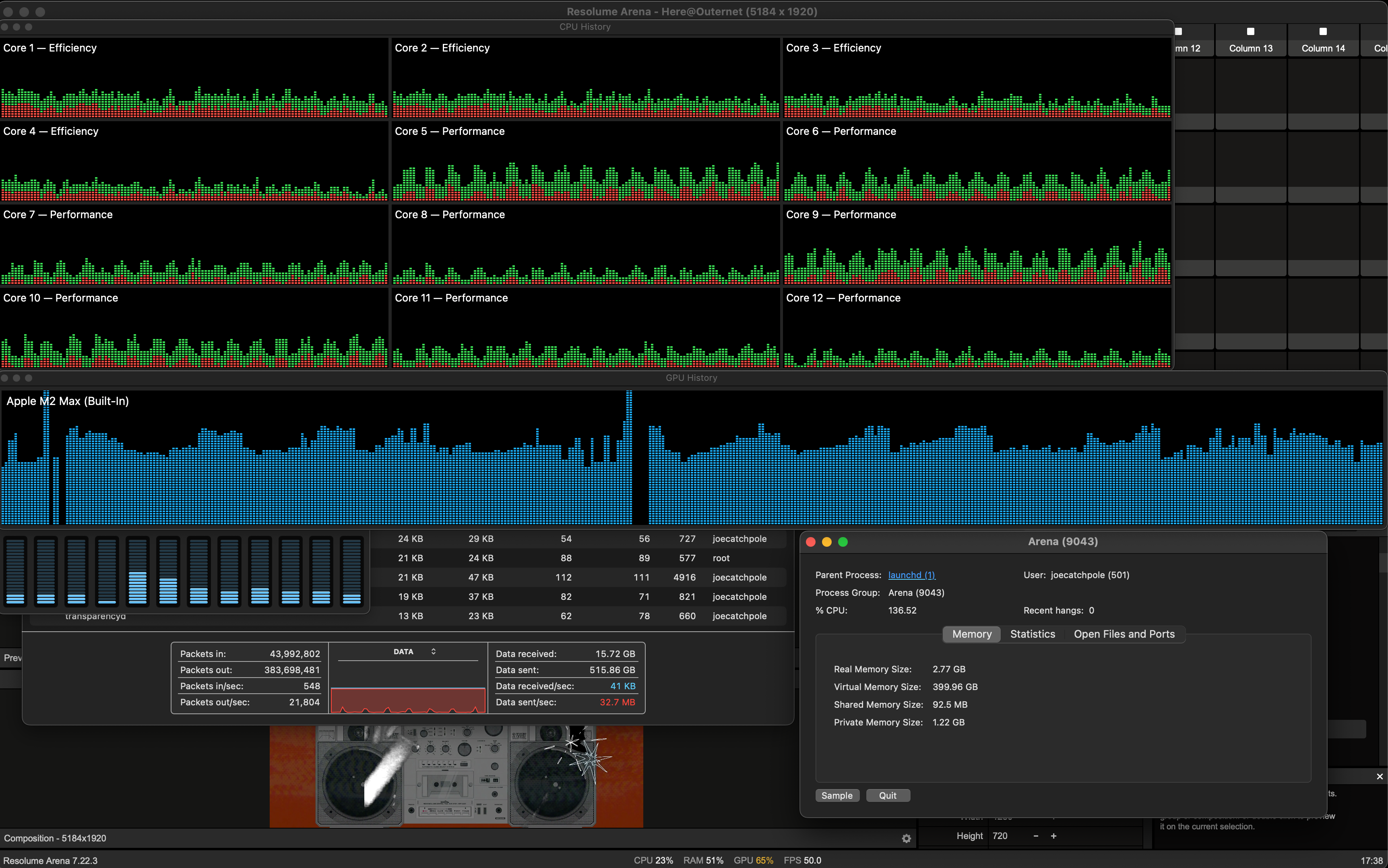
Task: Select the Memory tab
Action: tap(971, 634)
